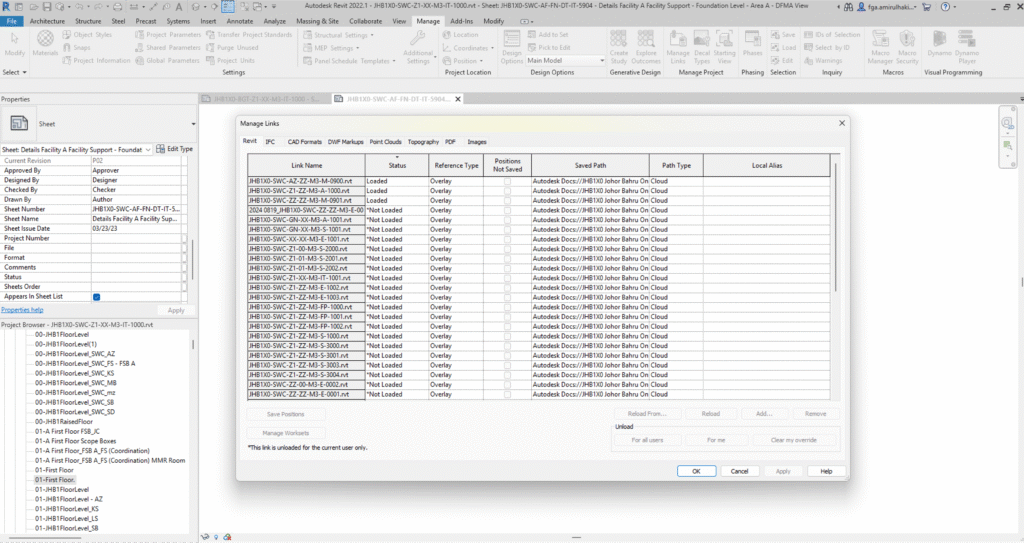Toggle Positions Not Saved for third link row
The height and width of the screenshot is (543, 1024).
507,200
